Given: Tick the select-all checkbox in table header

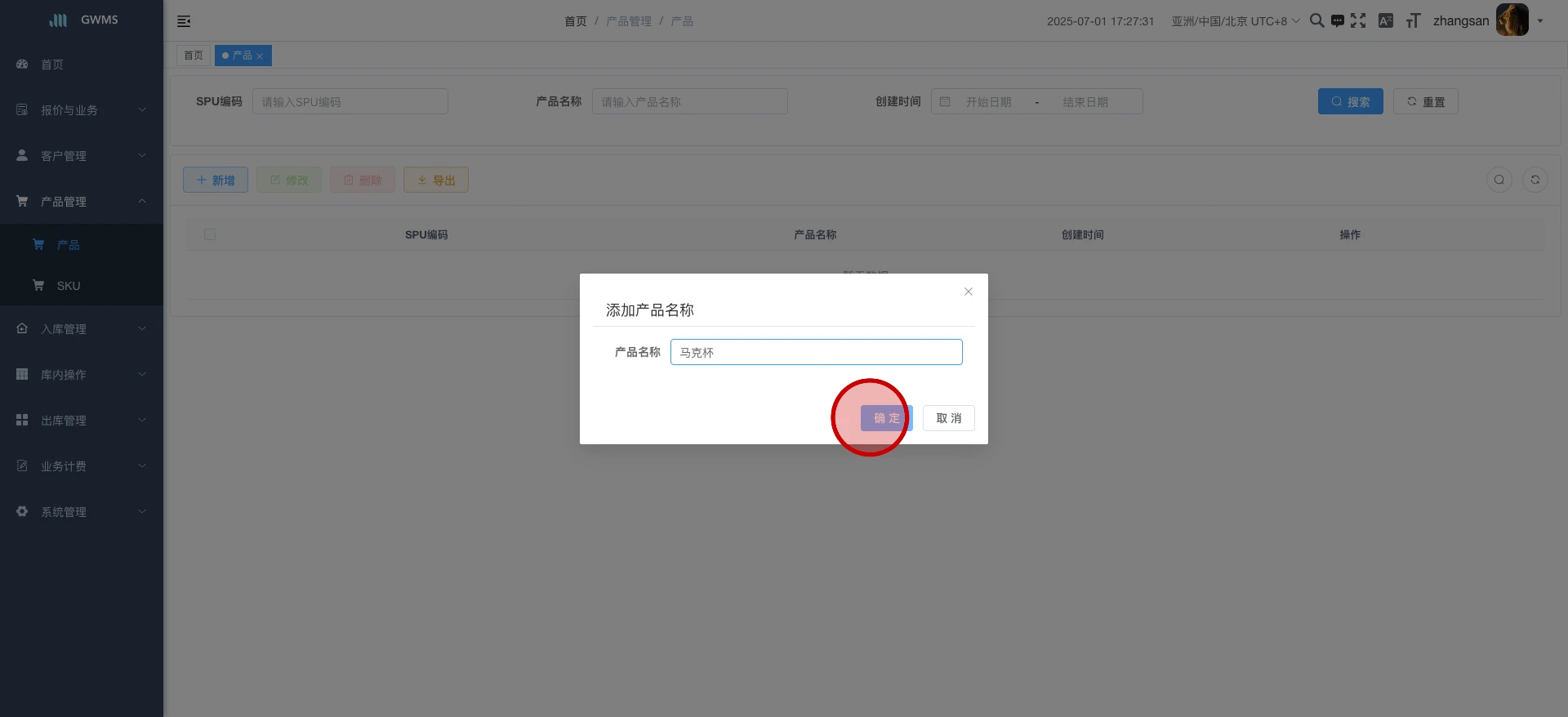Looking at the screenshot, I should click(210, 235).
